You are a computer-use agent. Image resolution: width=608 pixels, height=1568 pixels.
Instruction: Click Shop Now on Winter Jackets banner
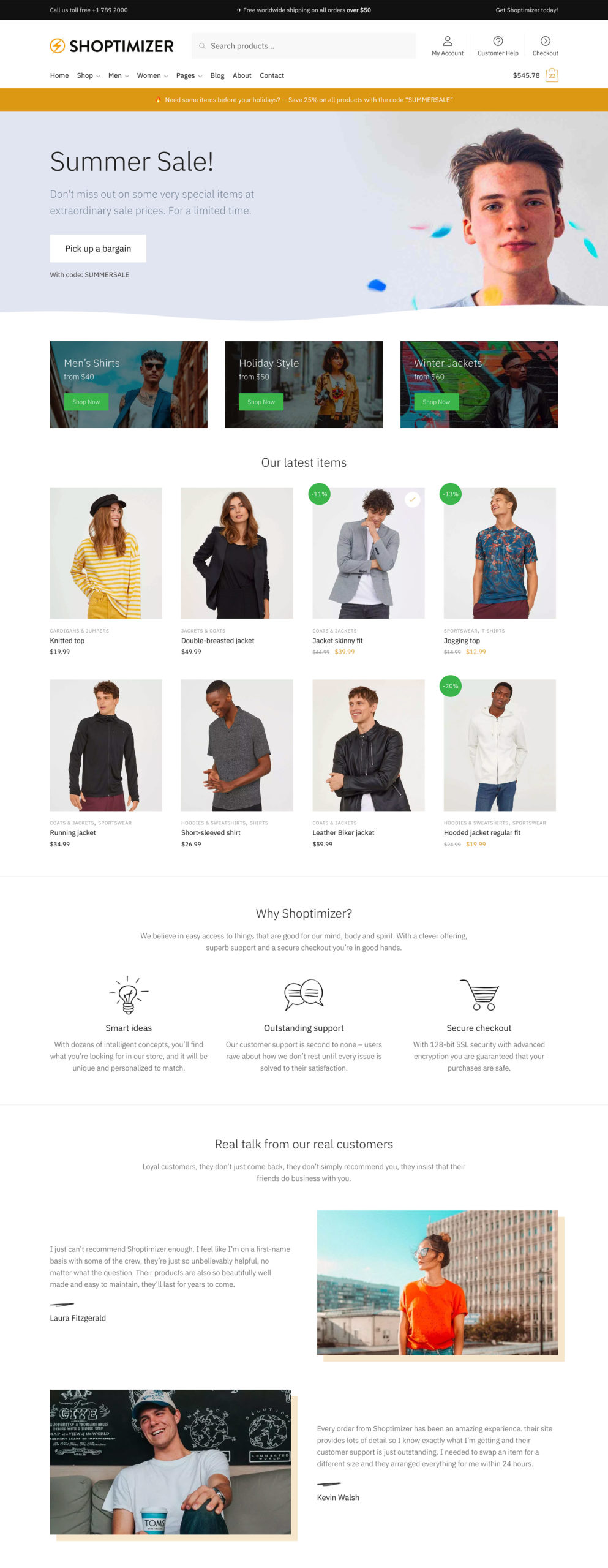coord(436,402)
